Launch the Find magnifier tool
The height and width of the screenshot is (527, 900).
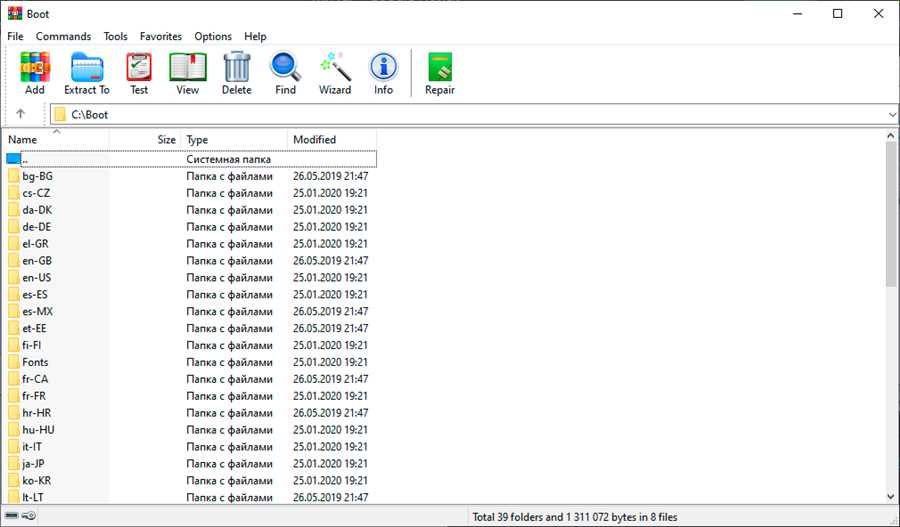[x=285, y=72]
